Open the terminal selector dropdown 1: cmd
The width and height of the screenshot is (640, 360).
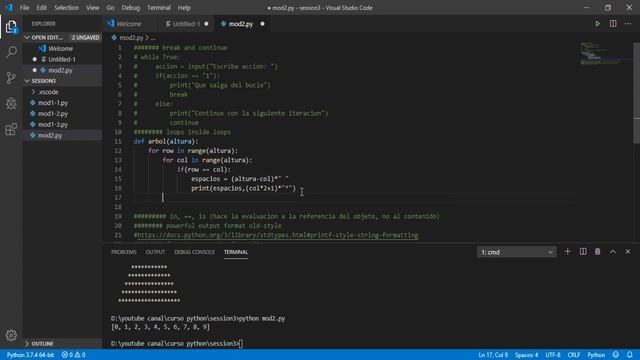516,252
